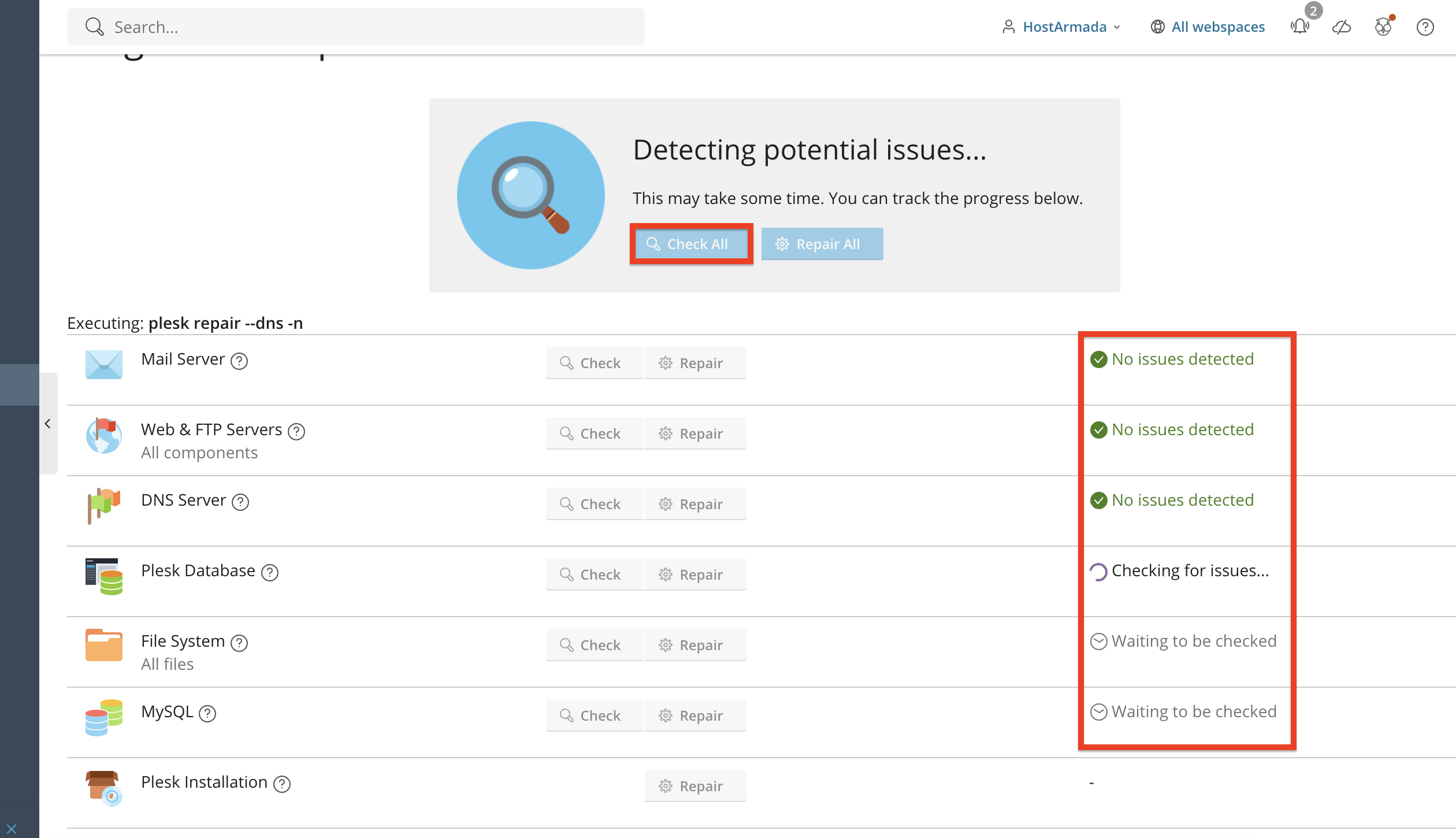This screenshot has width=1456, height=838.
Task: Check the Mail Server
Action: pyautogui.click(x=595, y=363)
